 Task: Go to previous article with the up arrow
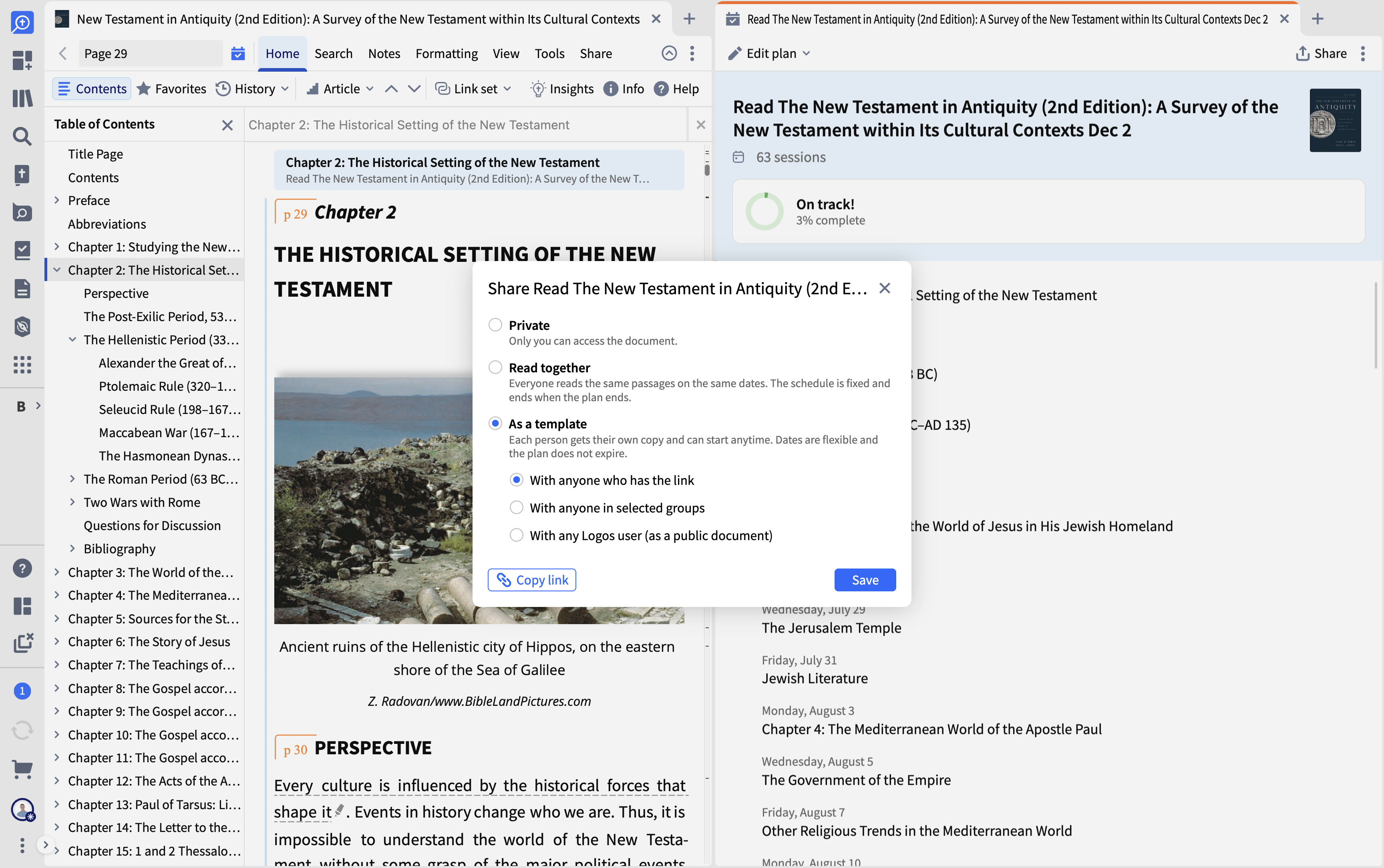391,89
